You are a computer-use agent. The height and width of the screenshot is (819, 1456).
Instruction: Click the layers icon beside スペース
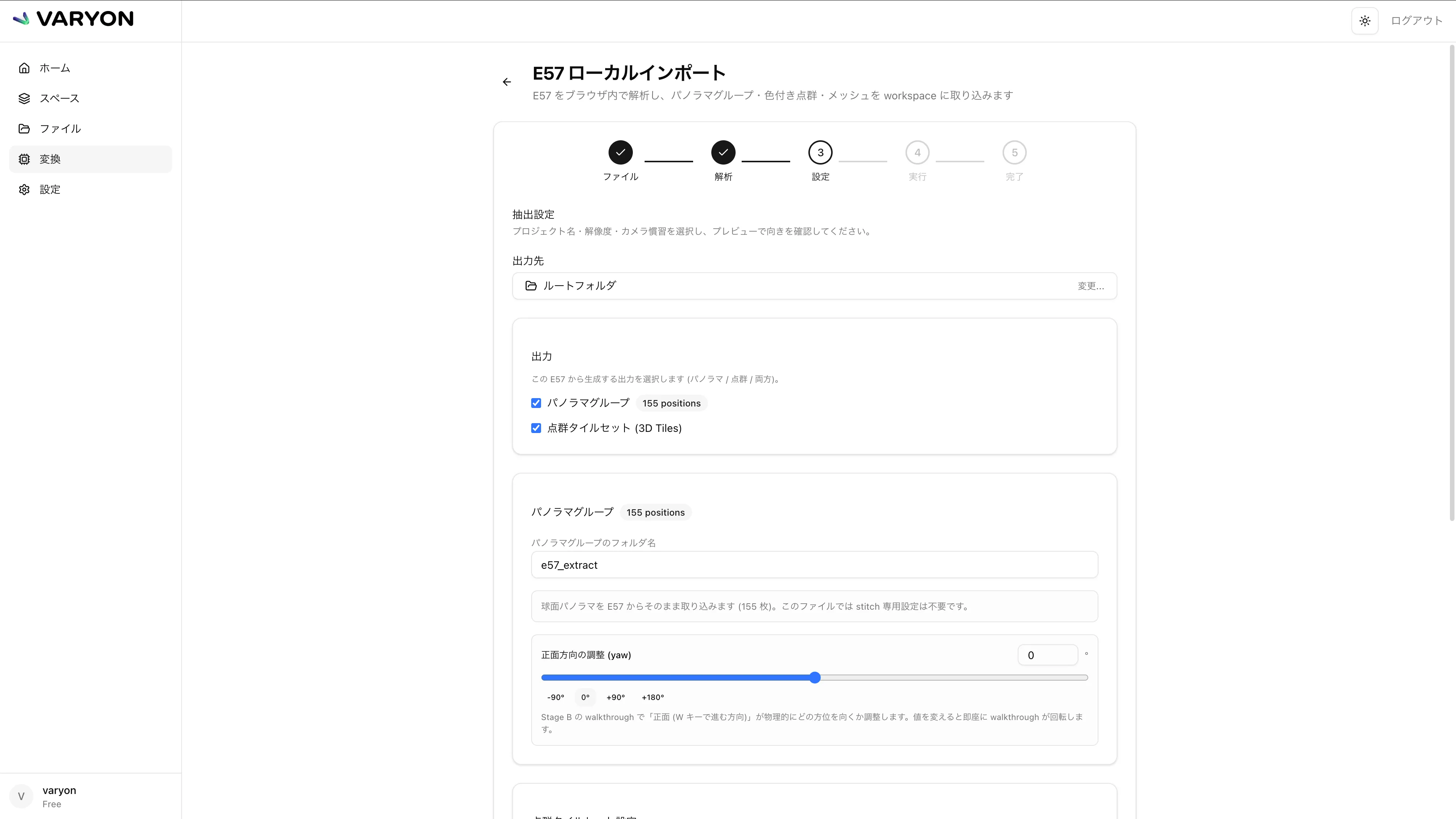tap(24, 98)
